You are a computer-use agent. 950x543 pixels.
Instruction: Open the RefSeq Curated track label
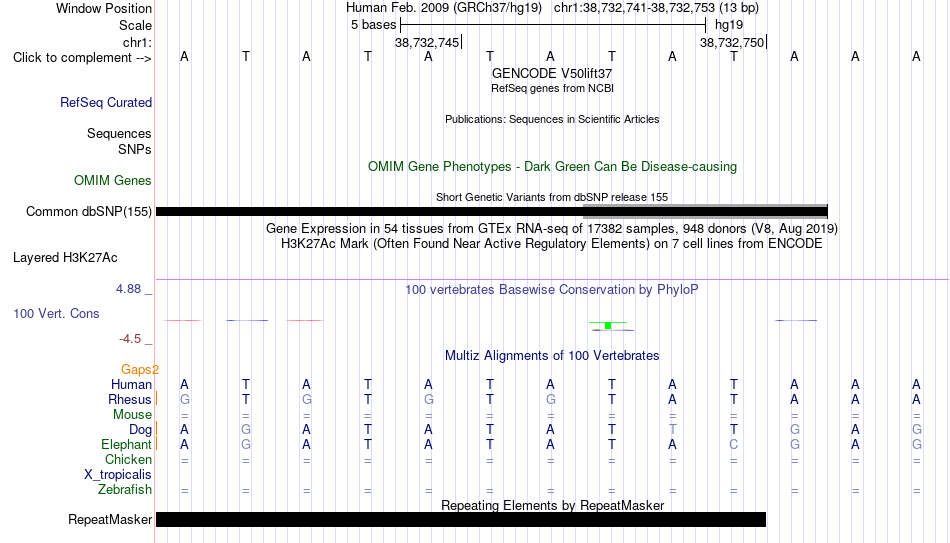pyautogui.click(x=106, y=102)
